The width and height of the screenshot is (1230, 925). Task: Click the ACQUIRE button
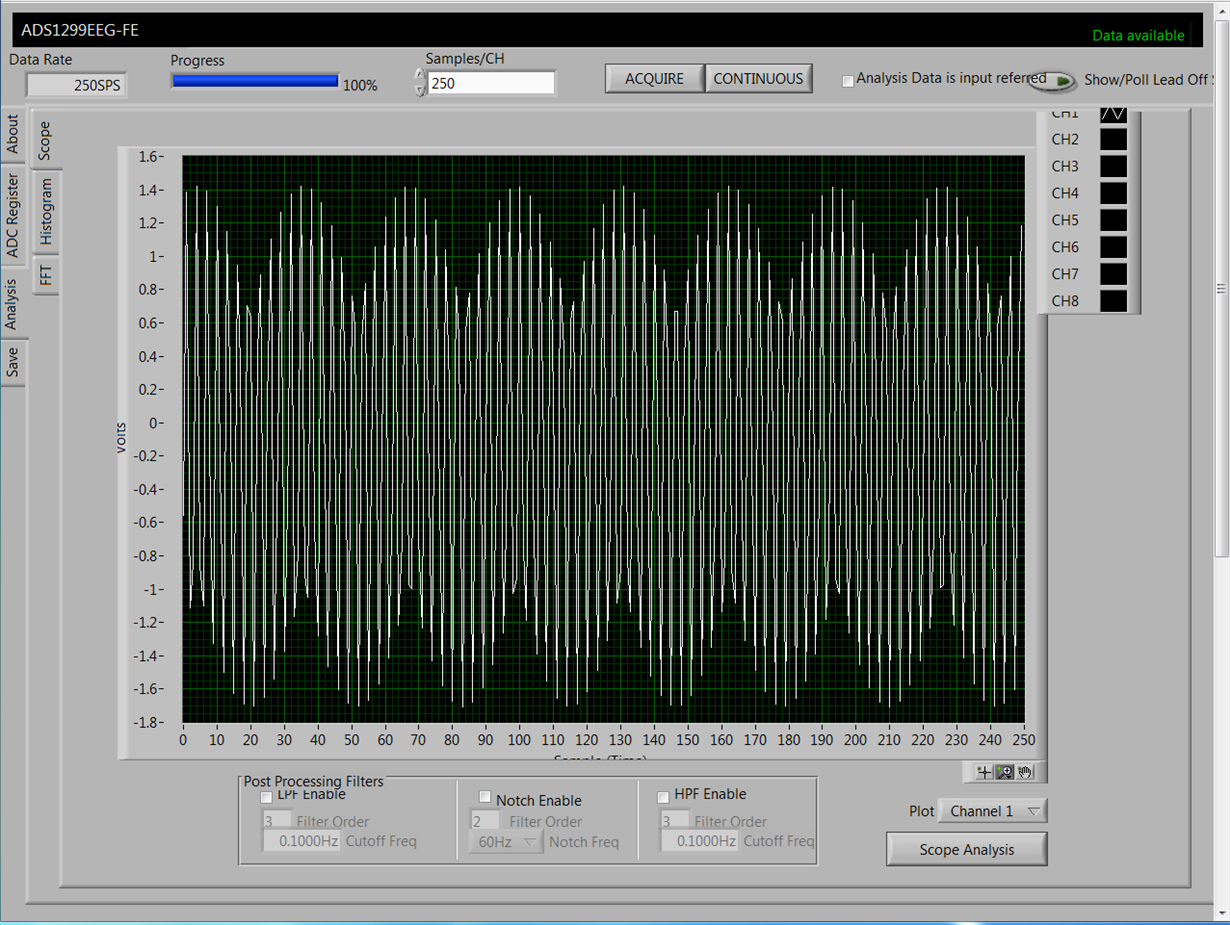coord(654,79)
